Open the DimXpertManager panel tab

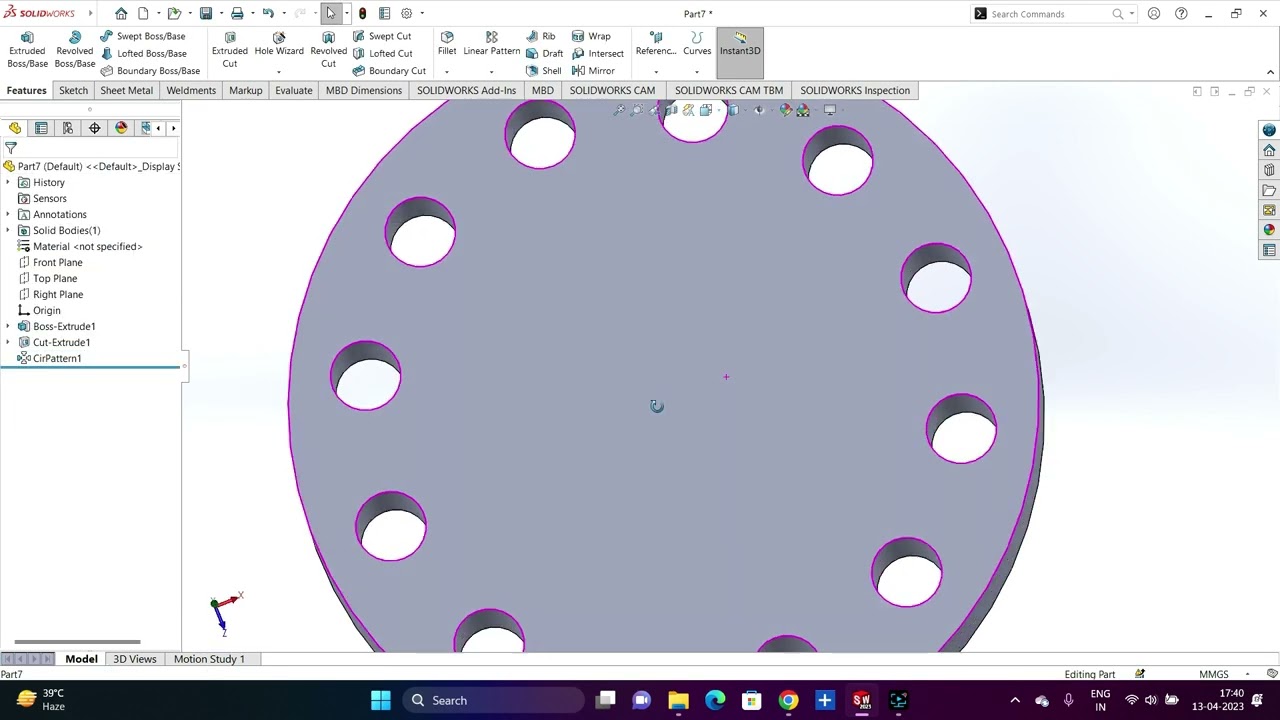tap(94, 128)
